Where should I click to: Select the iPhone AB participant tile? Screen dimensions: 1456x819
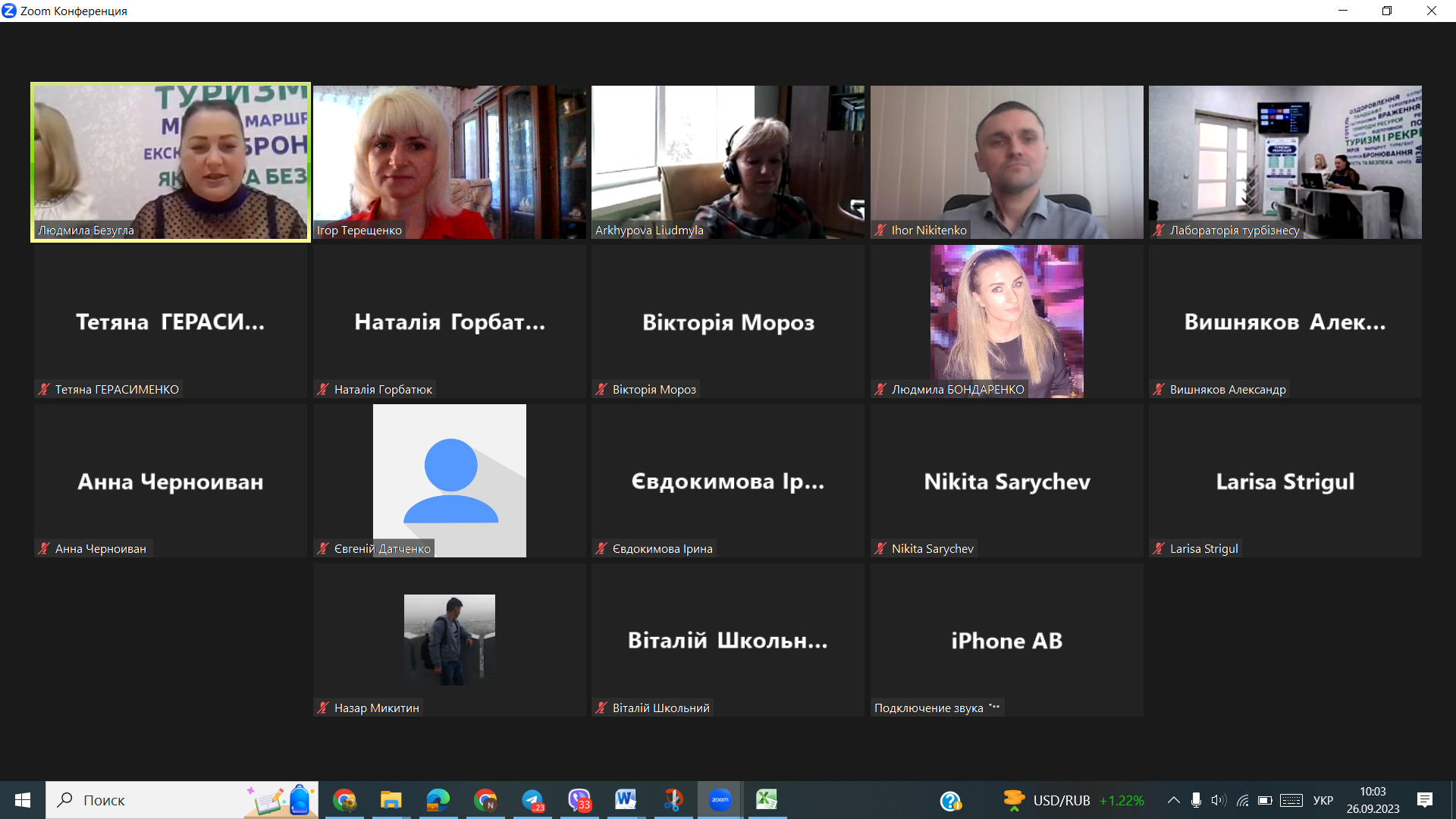pyautogui.click(x=1006, y=640)
